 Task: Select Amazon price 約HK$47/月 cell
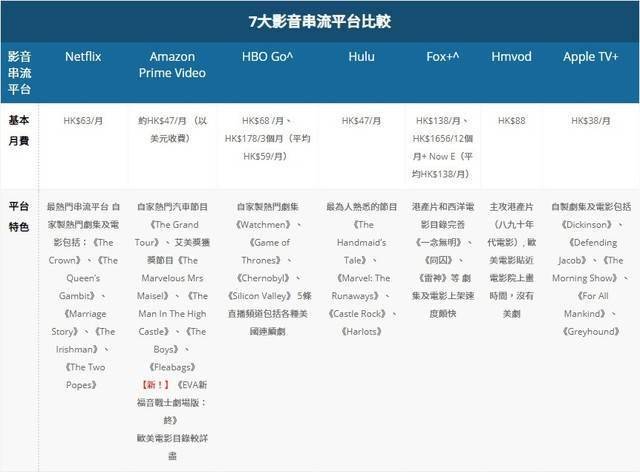[x=172, y=129]
